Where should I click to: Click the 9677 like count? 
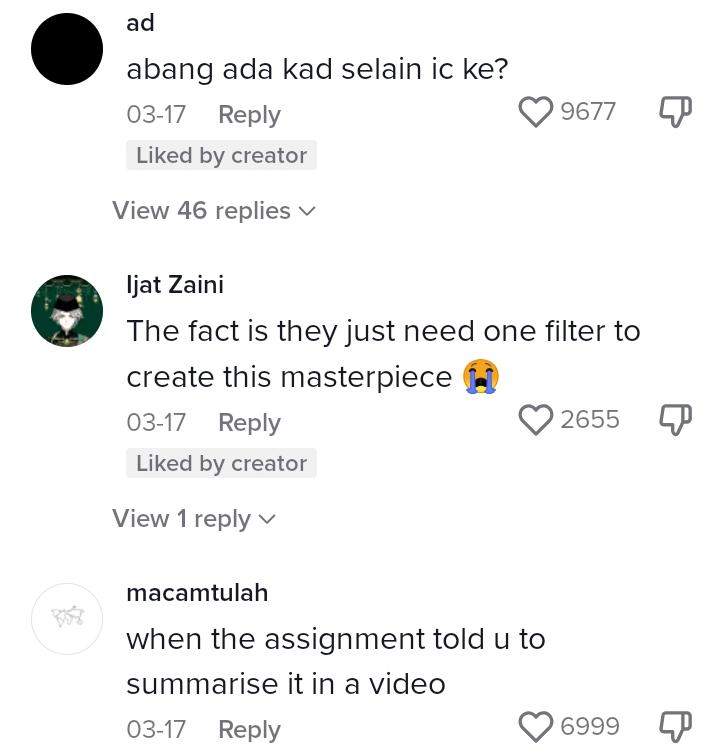[588, 112]
